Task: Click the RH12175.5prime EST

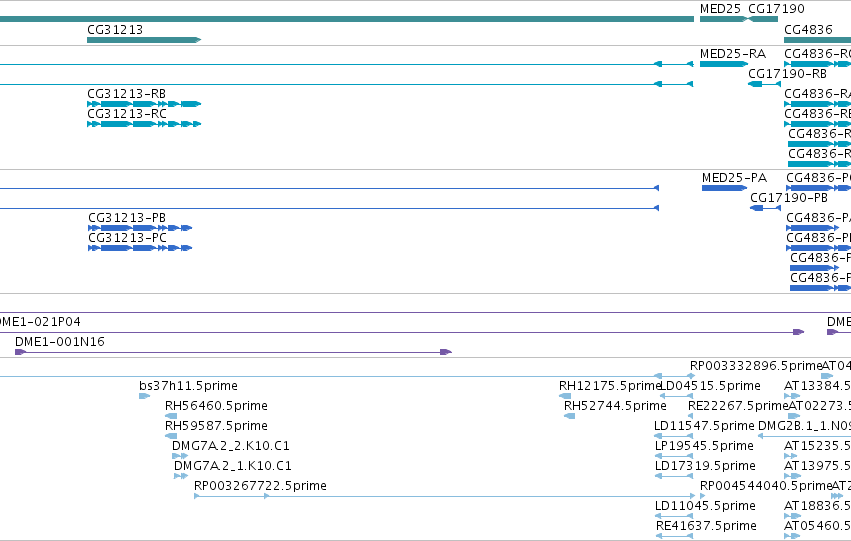Action: pyautogui.click(x=610, y=386)
